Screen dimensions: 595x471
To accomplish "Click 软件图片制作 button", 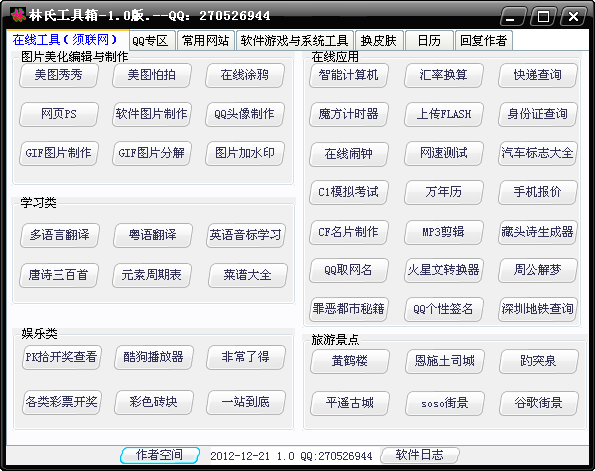I will coord(152,114).
